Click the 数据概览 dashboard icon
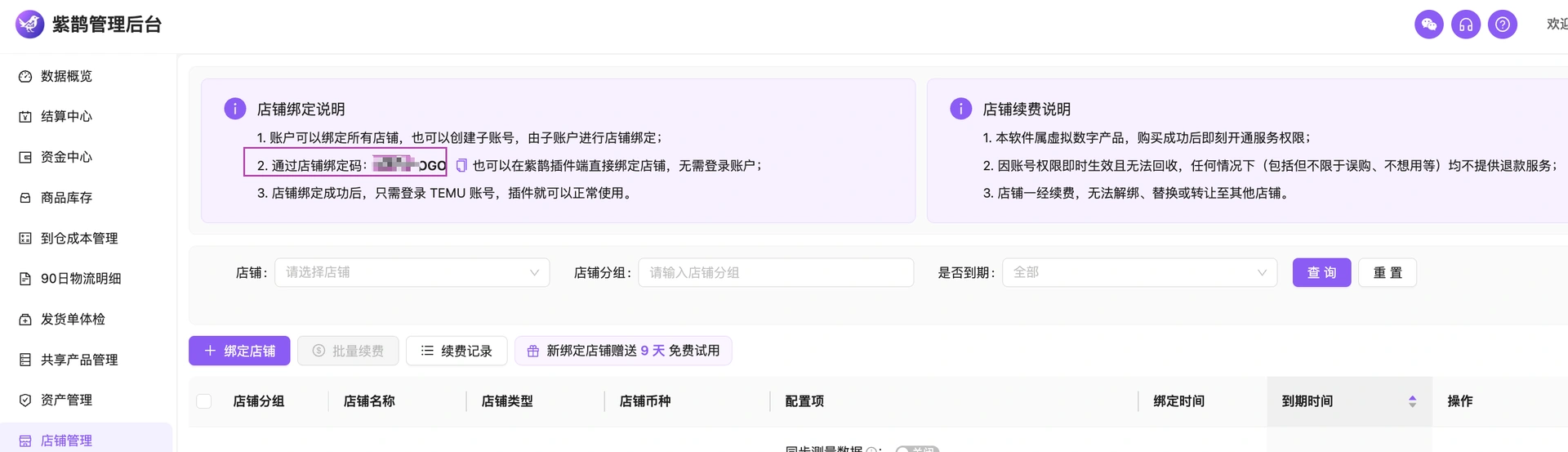This screenshot has height=452, width=1568. (x=25, y=76)
